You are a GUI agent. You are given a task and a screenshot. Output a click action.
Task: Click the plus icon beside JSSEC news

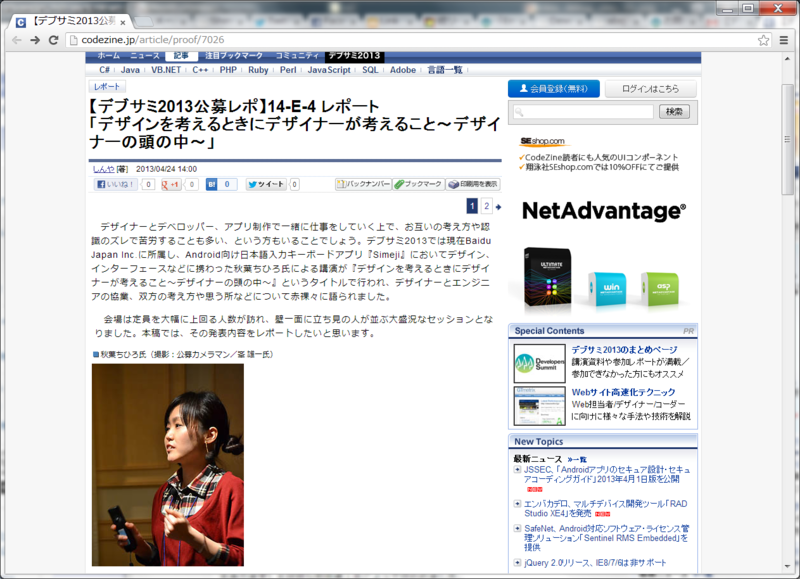tap(517, 470)
